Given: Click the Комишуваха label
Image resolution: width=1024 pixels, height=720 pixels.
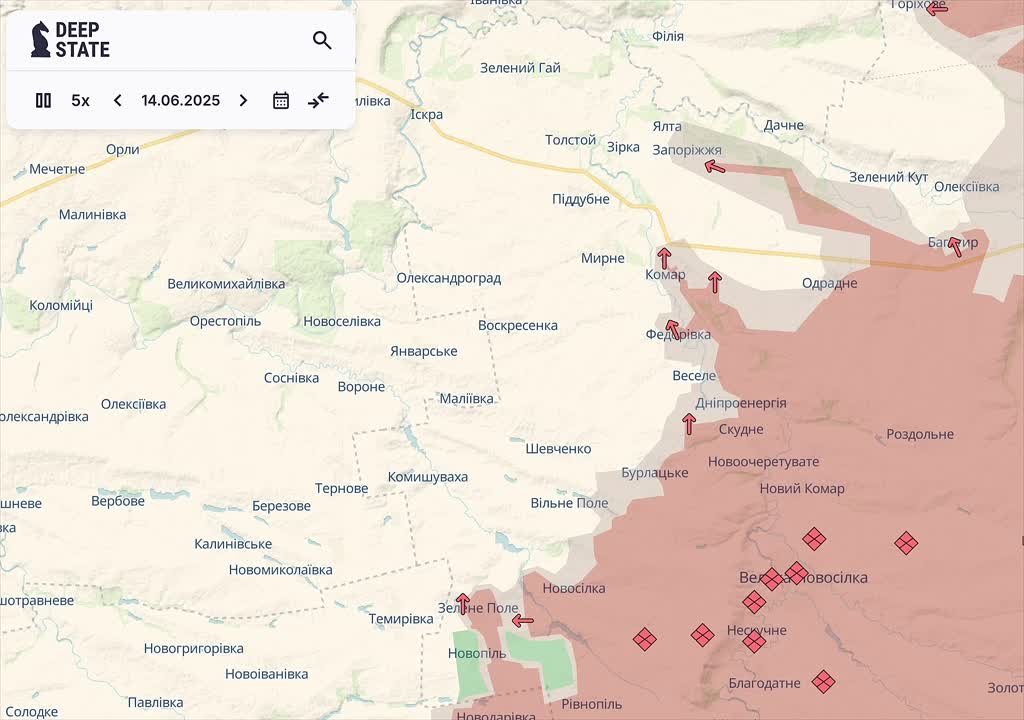Looking at the screenshot, I should [428, 477].
